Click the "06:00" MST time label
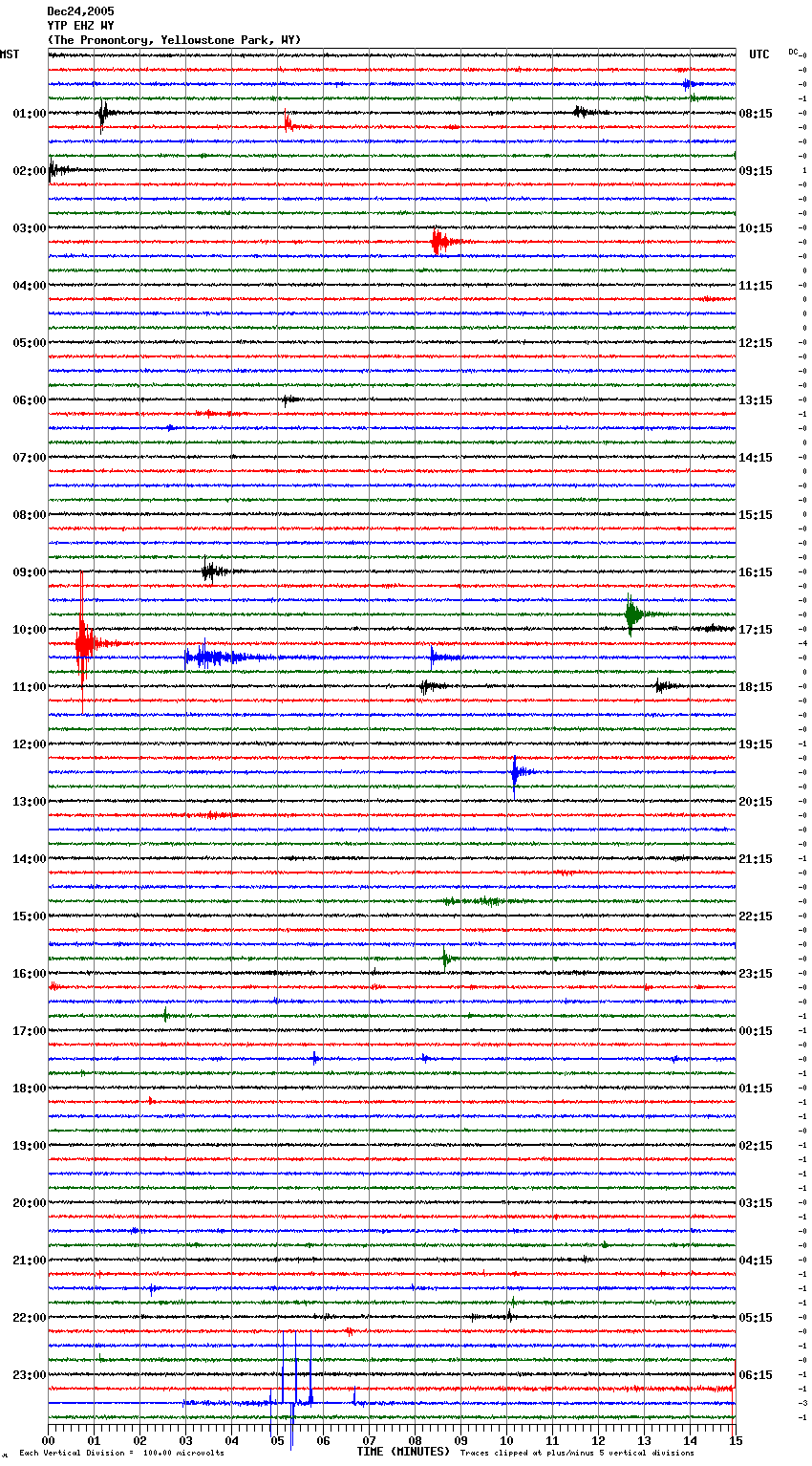The image size is (812, 1466). pyautogui.click(x=29, y=400)
